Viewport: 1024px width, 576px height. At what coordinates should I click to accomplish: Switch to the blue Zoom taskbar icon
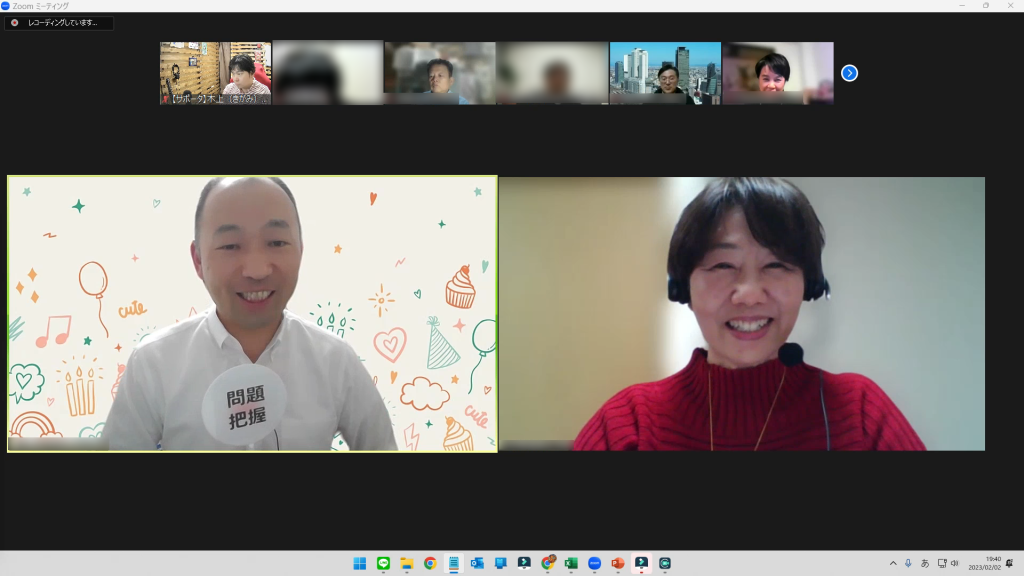(595, 563)
